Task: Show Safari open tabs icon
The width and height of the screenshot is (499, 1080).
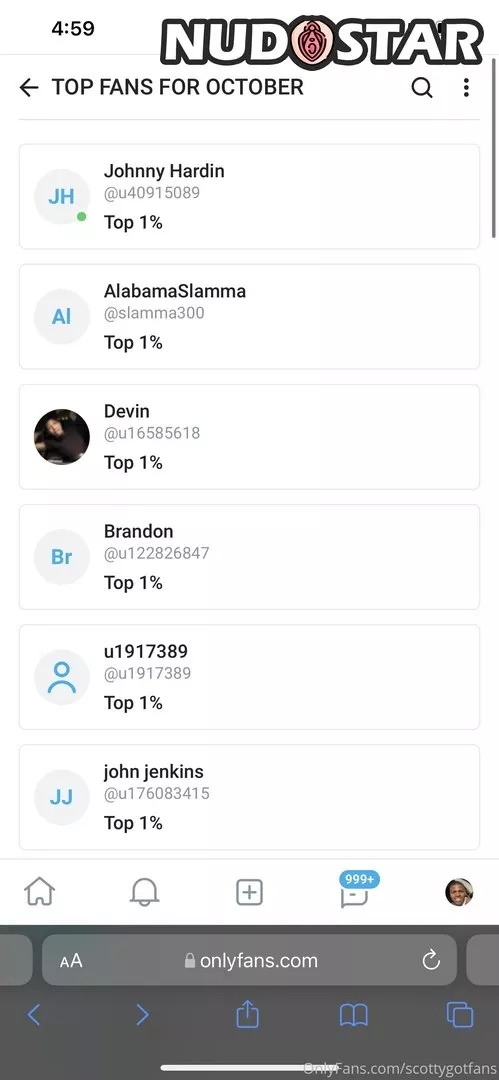Action: pos(460,1015)
